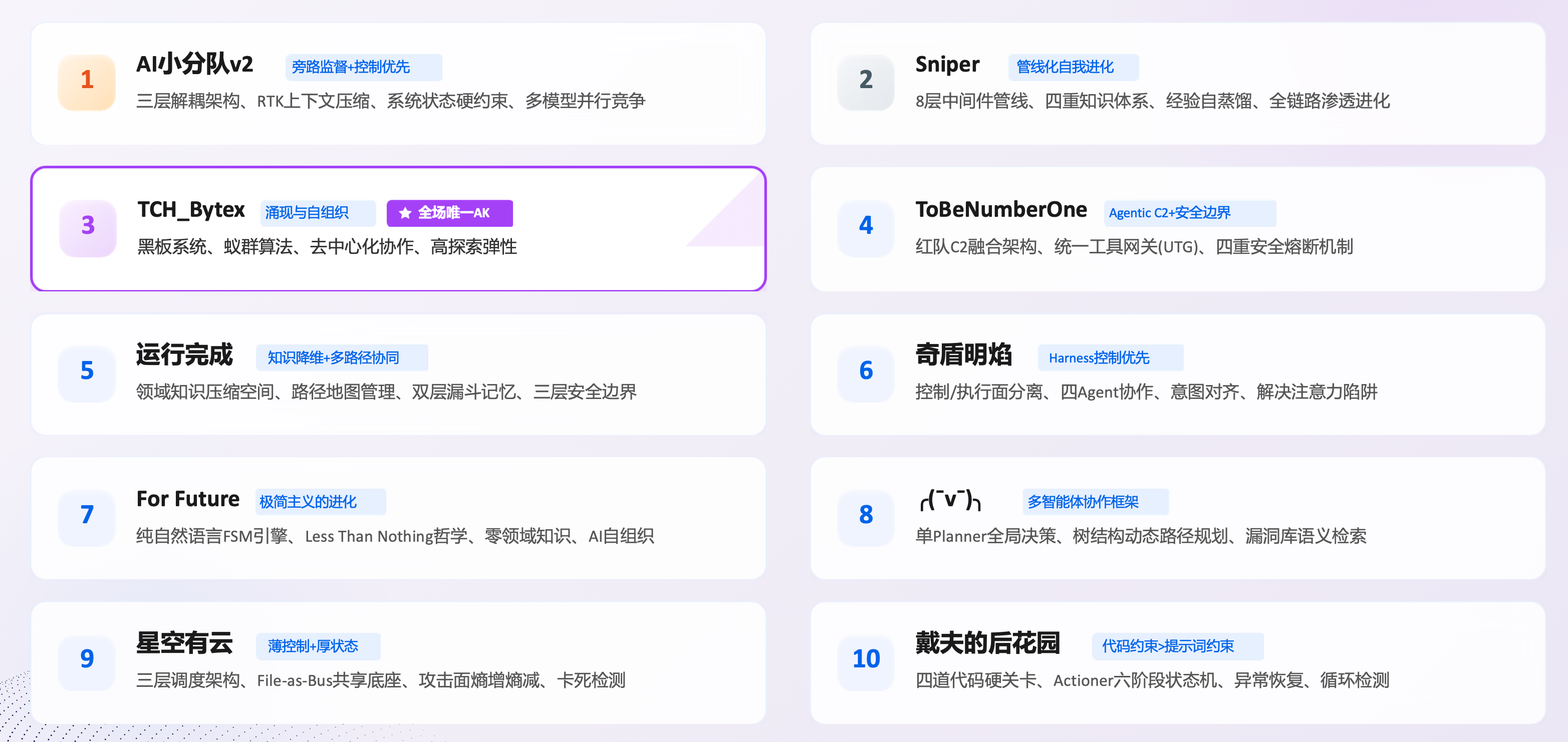
Task: Click the rank 7 number badge
Action: [x=87, y=517]
